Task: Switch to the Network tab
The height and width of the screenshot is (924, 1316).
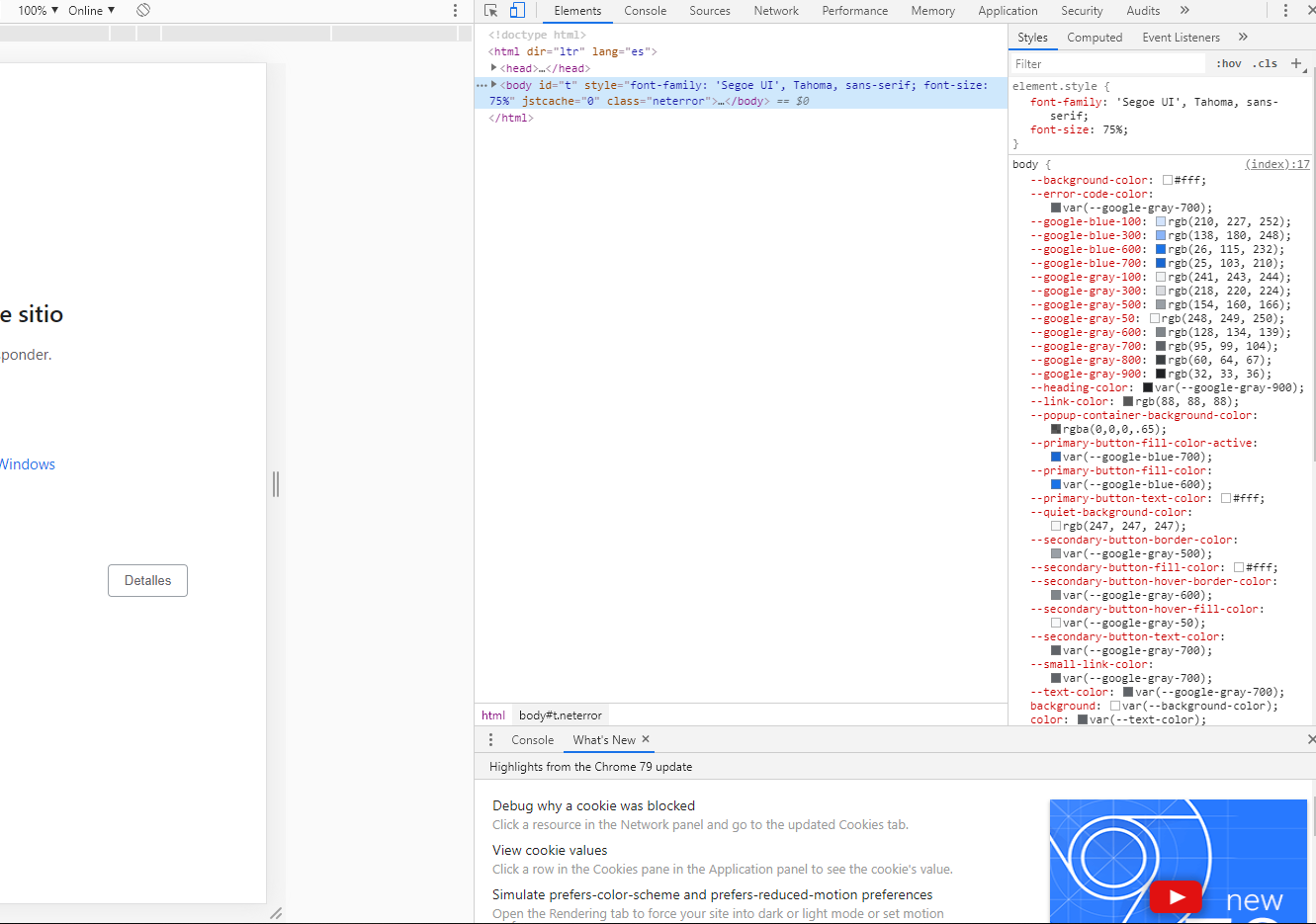Action: click(x=776, y=11)
